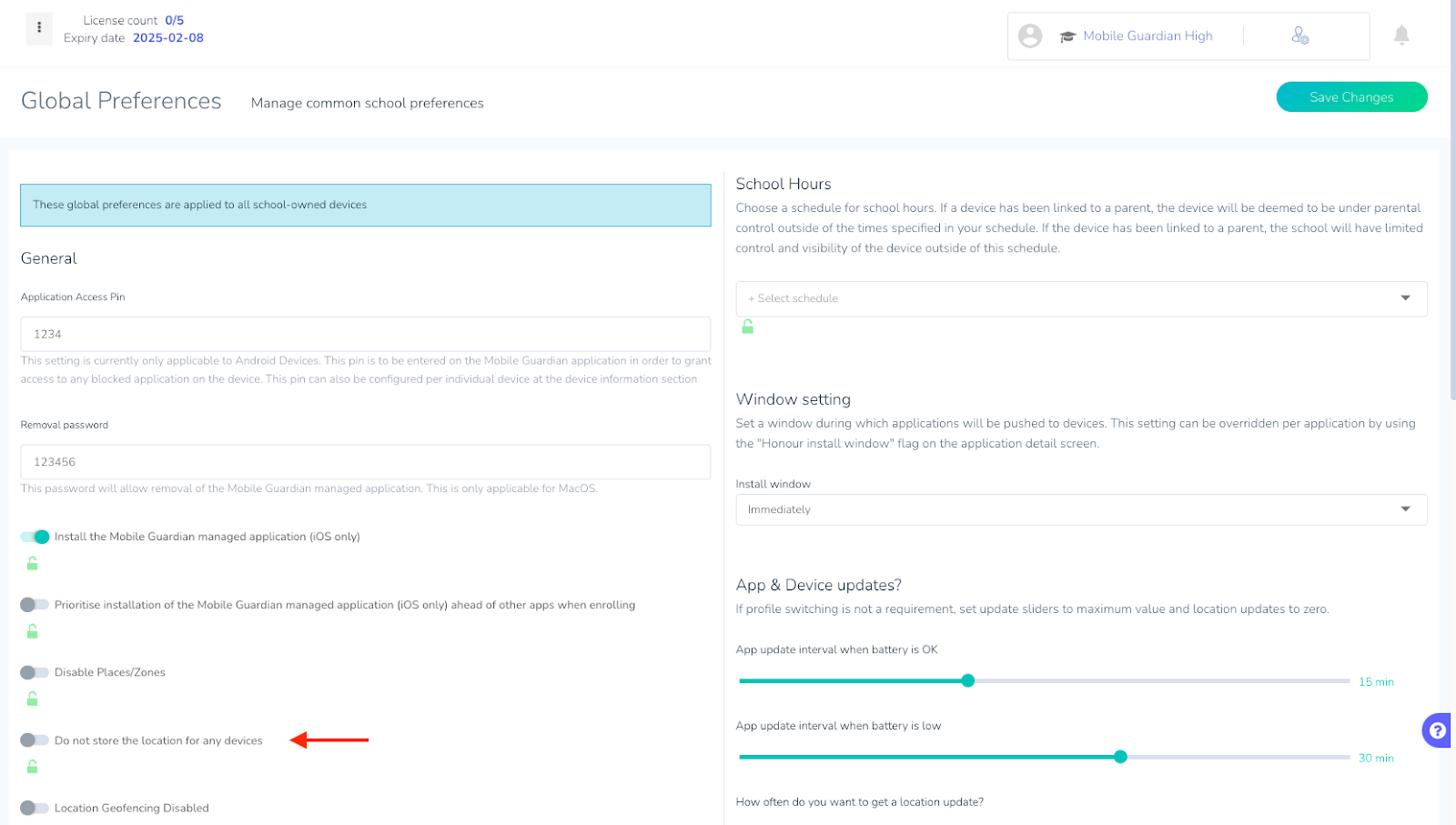This screenshot has width=1456, height=825.
Task: Click the Mobile Guardian High school link
Action: pos(1148,36)
